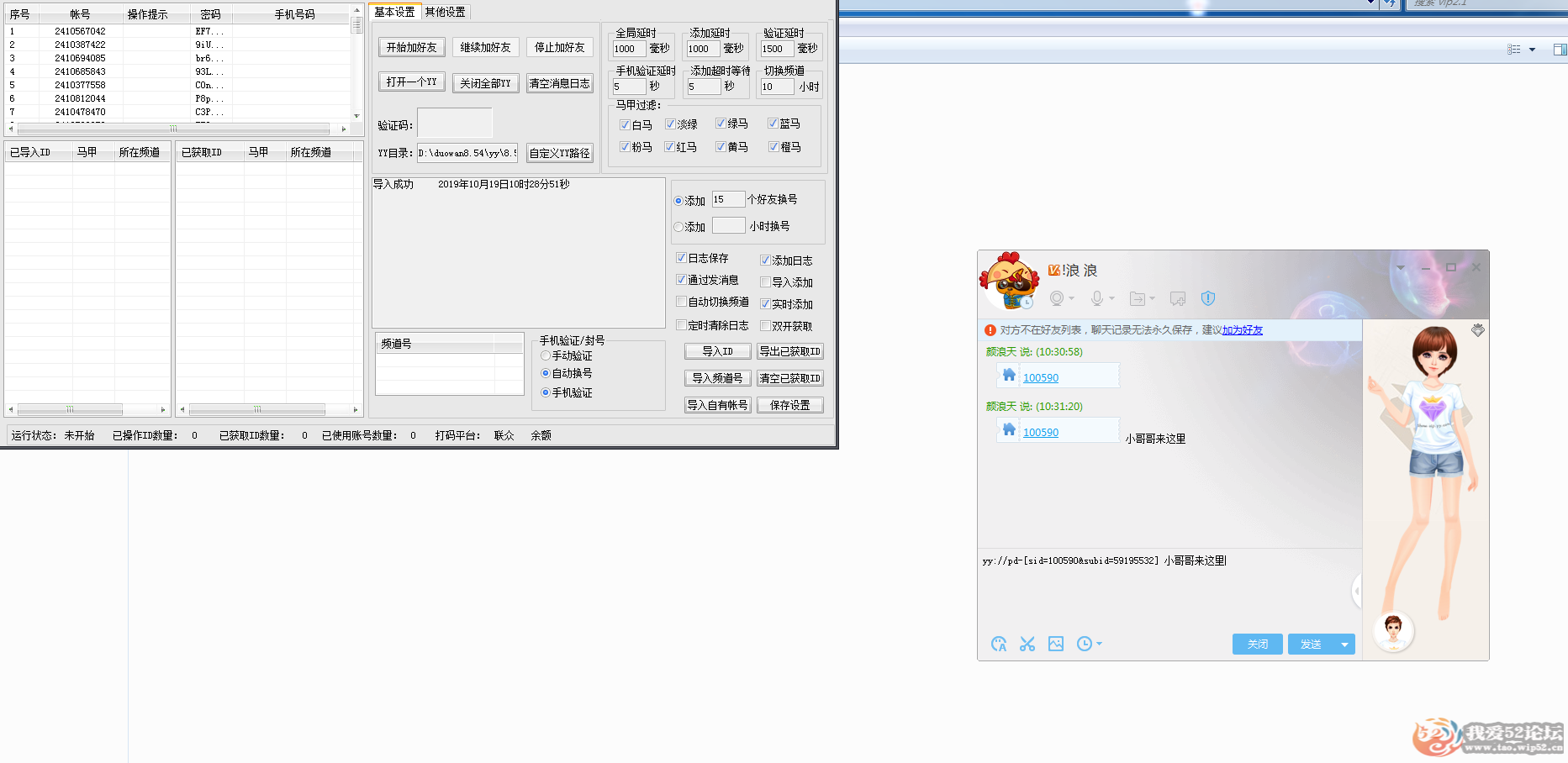Viewport: 1568px width, 763px height.
Task: Expand the chat history dropdown arrow
Action: click(x=1099, y=644)
